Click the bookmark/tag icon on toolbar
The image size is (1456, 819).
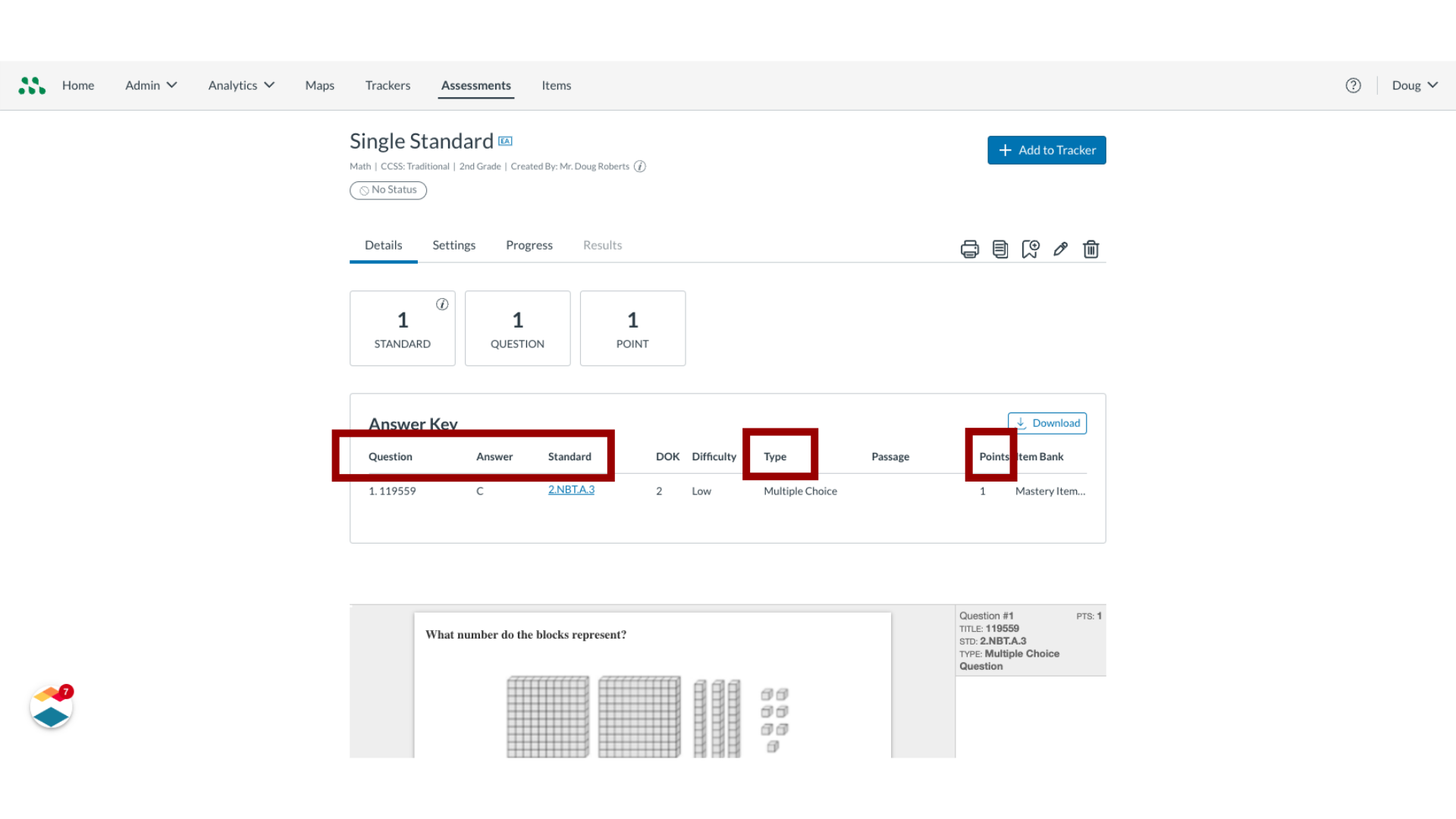tap(1029, 249)
